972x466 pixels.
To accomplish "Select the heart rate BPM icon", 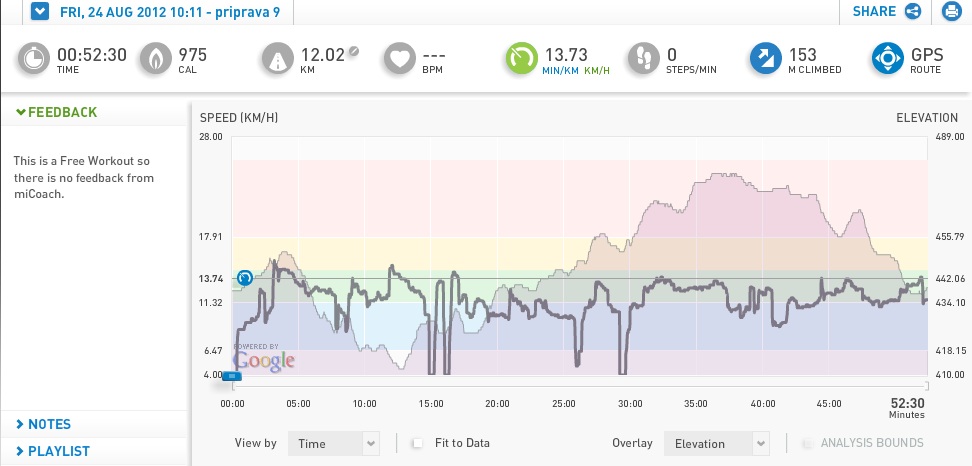I will click(x=400, y=59).
